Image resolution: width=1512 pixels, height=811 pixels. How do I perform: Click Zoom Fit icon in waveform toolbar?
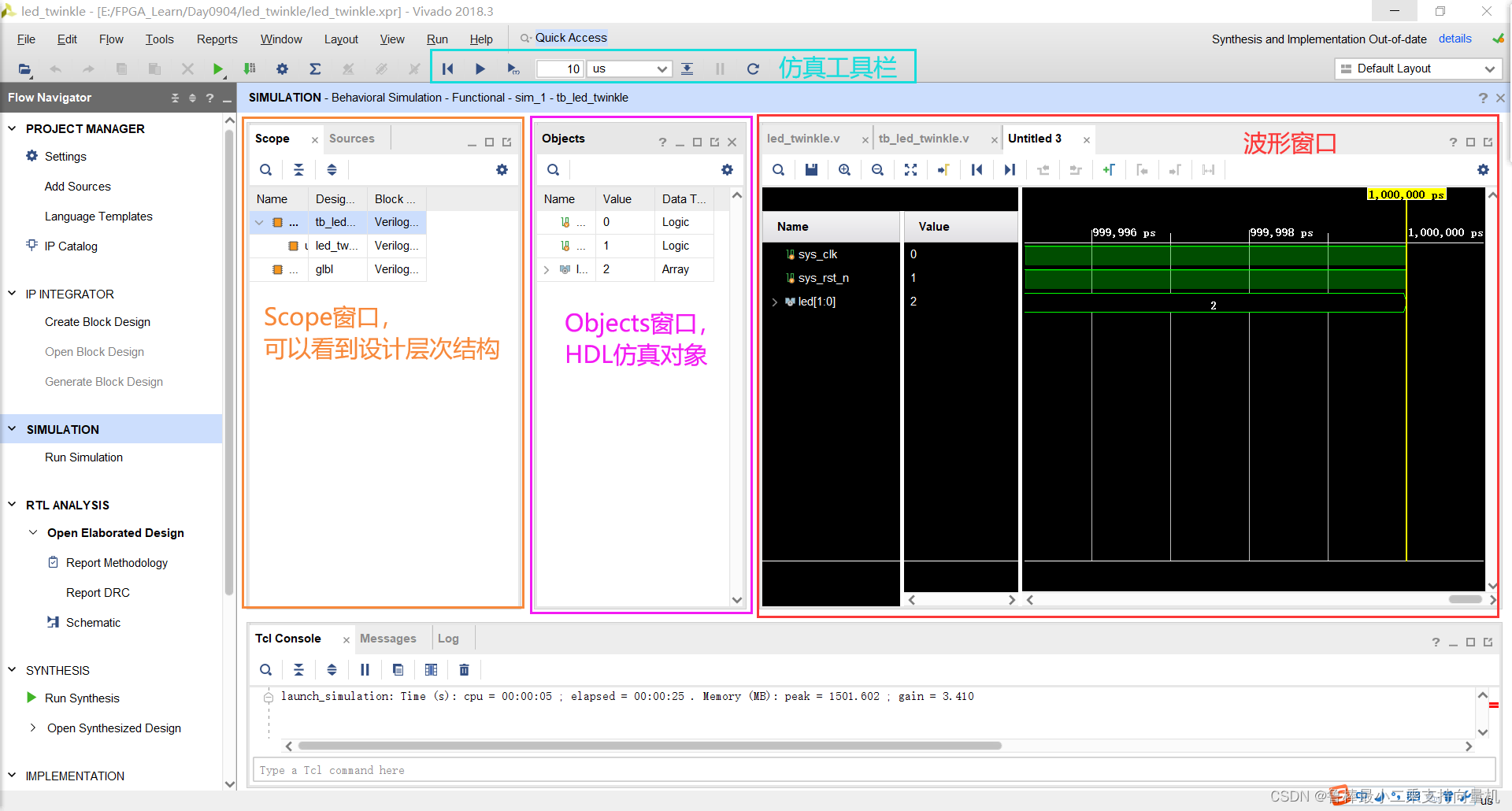pos(910,170)
